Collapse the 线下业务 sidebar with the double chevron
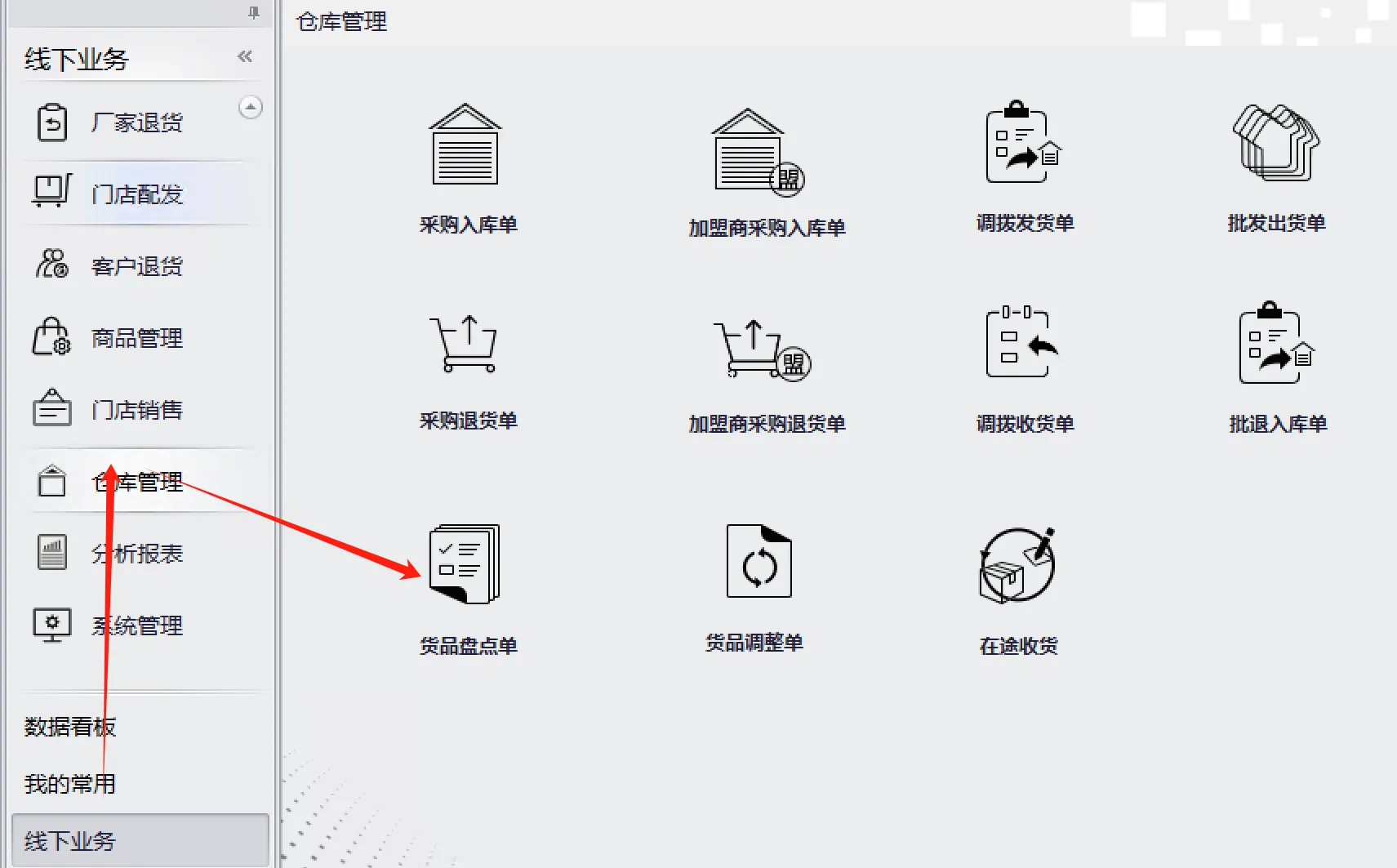The width and height of the screenshot is (1397, 868). click(245, 56)
